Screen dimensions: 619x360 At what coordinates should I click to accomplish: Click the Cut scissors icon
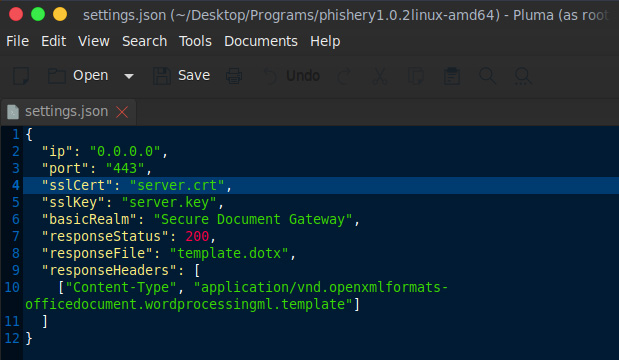point(379,76)
